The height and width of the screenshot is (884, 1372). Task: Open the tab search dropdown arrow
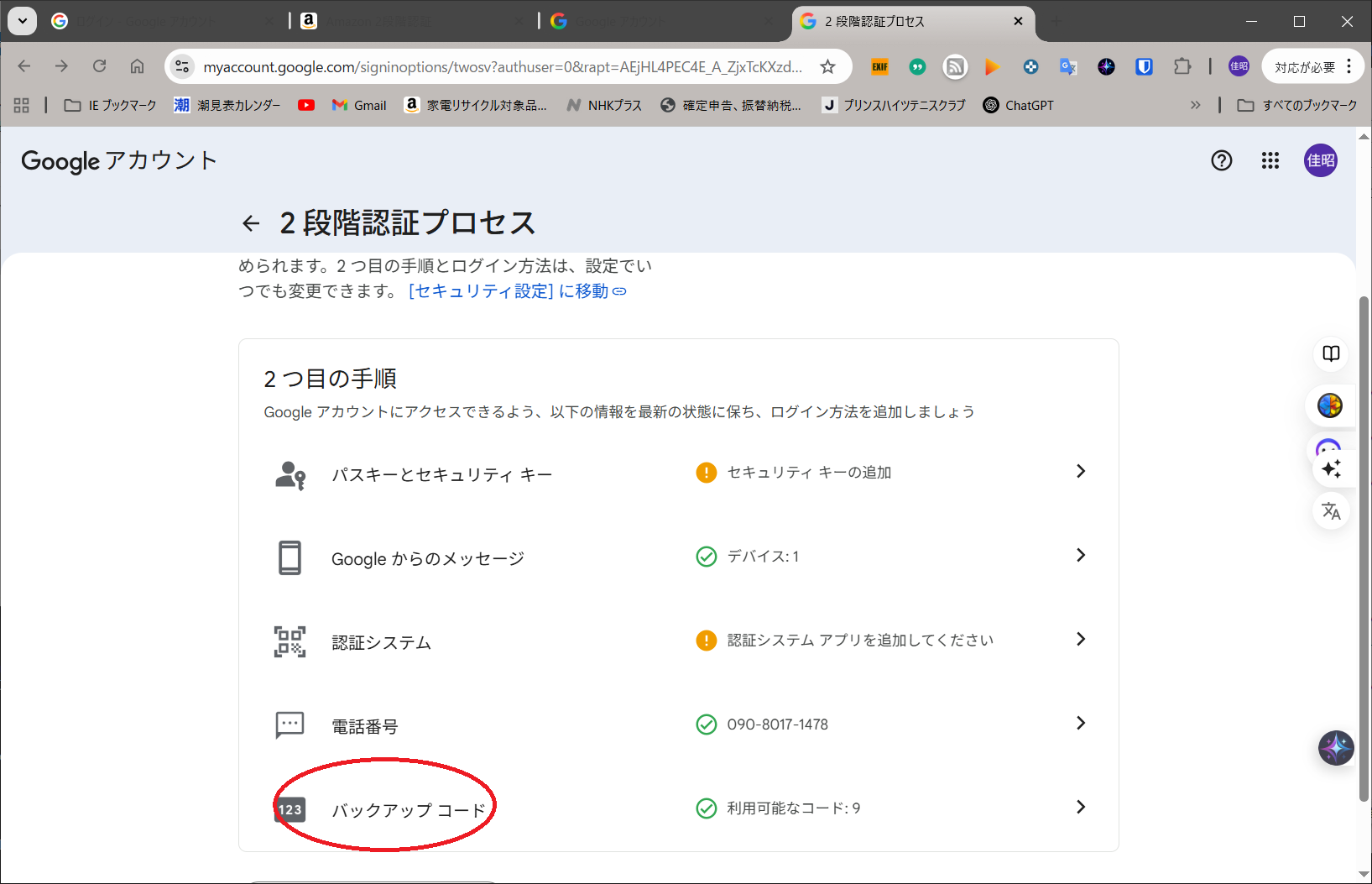pyautogui.click(x=23, y=21)
